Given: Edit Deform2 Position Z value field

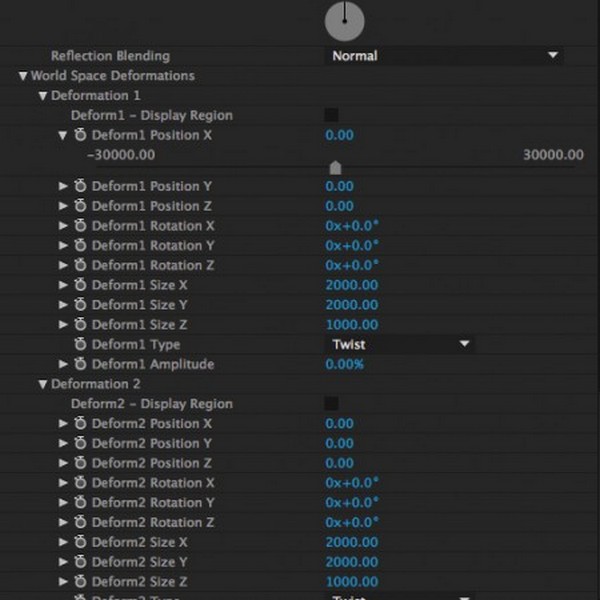Looking at the screenshot, I should 339,463.
